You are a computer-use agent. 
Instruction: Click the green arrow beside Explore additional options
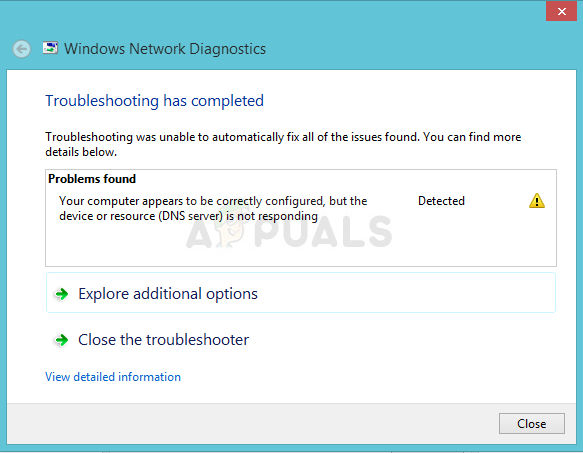(x=62, y=294)
